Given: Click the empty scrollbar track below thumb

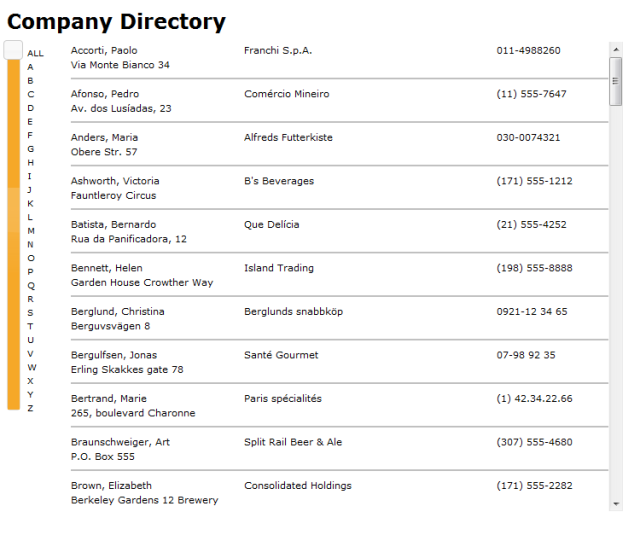Looking at the screenshot, I should pyautogui.click(x=616, y=301).
